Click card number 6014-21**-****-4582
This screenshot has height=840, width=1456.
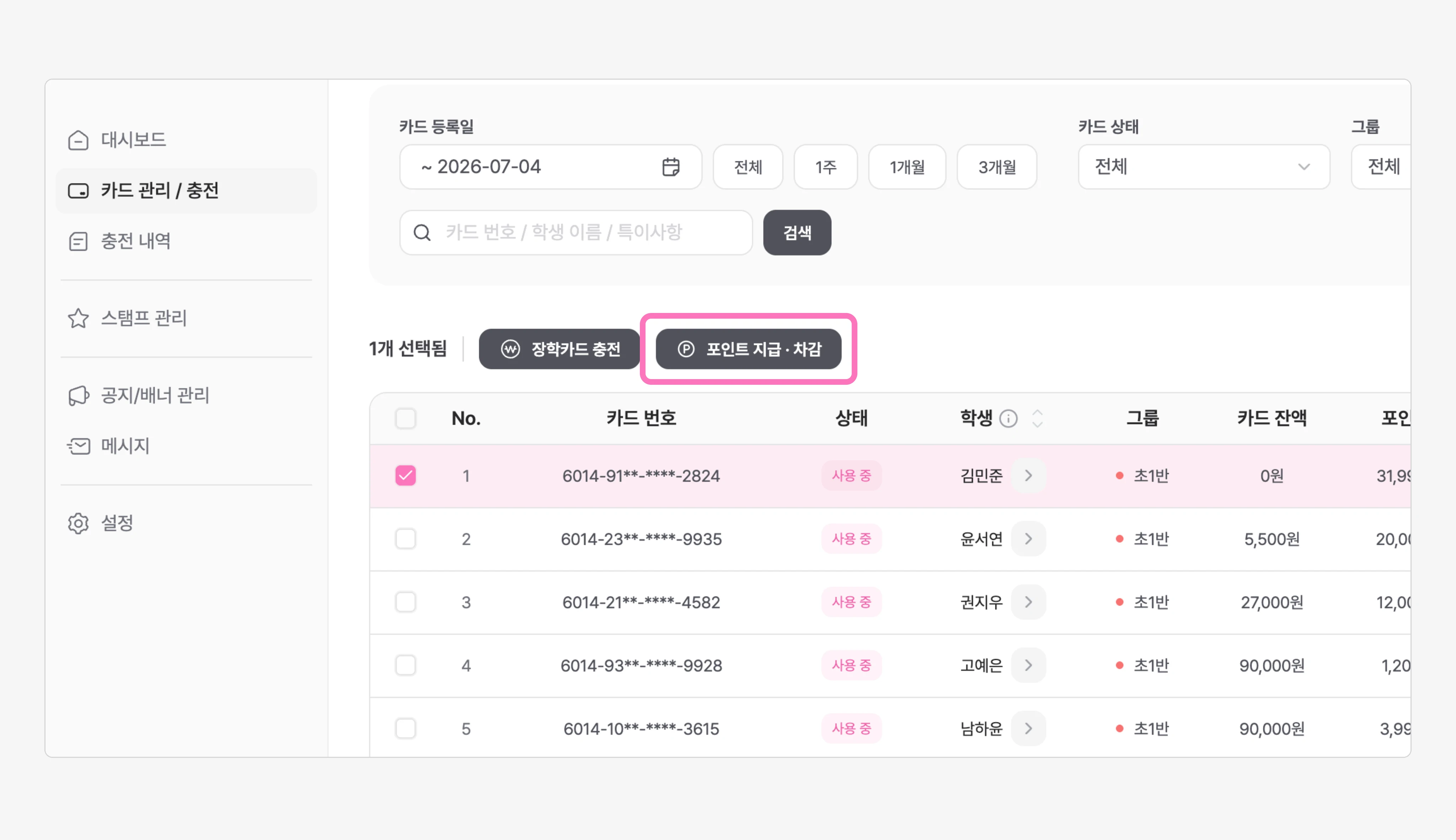pyautogui.click(x=641, y=602)
